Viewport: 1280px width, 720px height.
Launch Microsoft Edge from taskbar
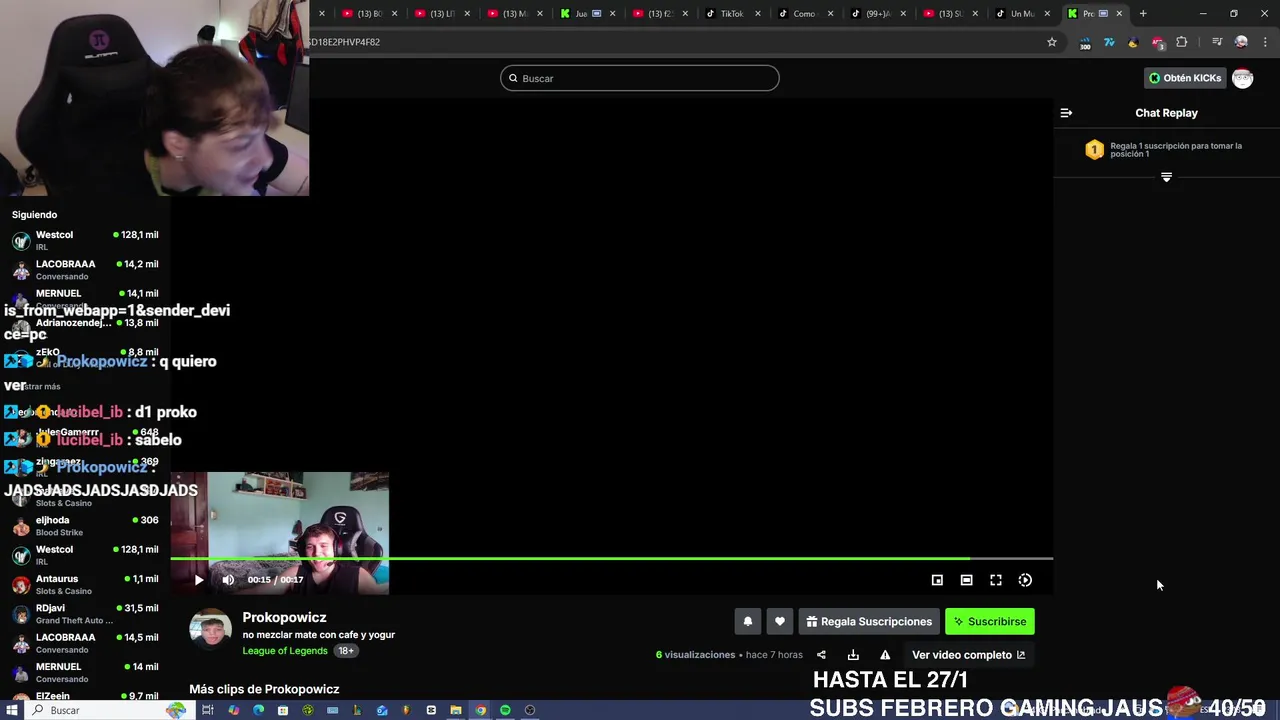click(x=258, y=710)
